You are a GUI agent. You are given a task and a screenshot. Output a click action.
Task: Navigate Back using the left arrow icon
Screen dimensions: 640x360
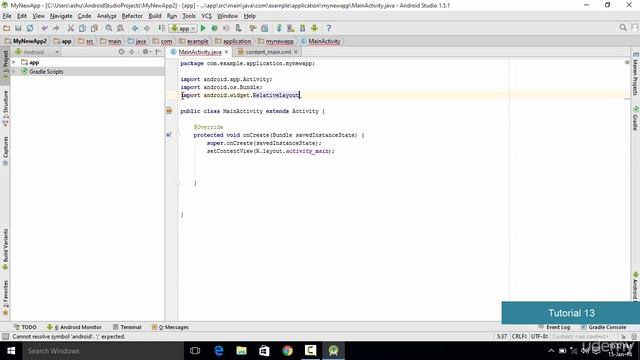135,28
